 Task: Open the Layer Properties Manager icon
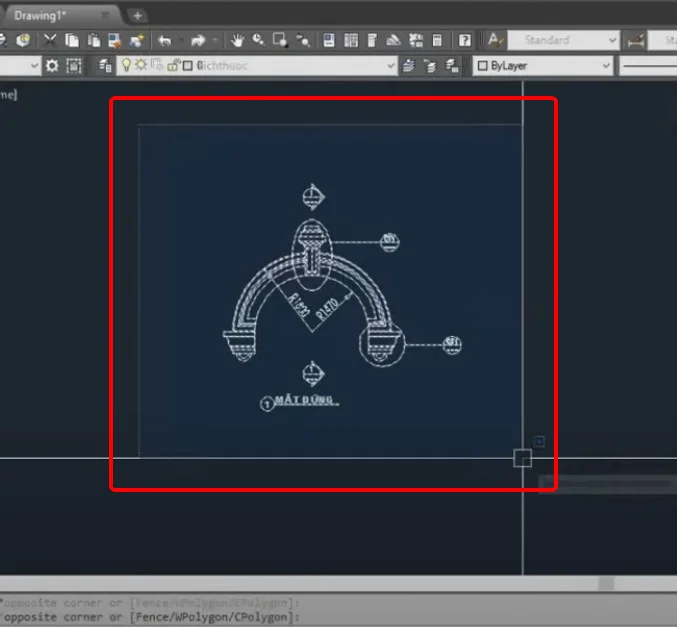point(105,66)
